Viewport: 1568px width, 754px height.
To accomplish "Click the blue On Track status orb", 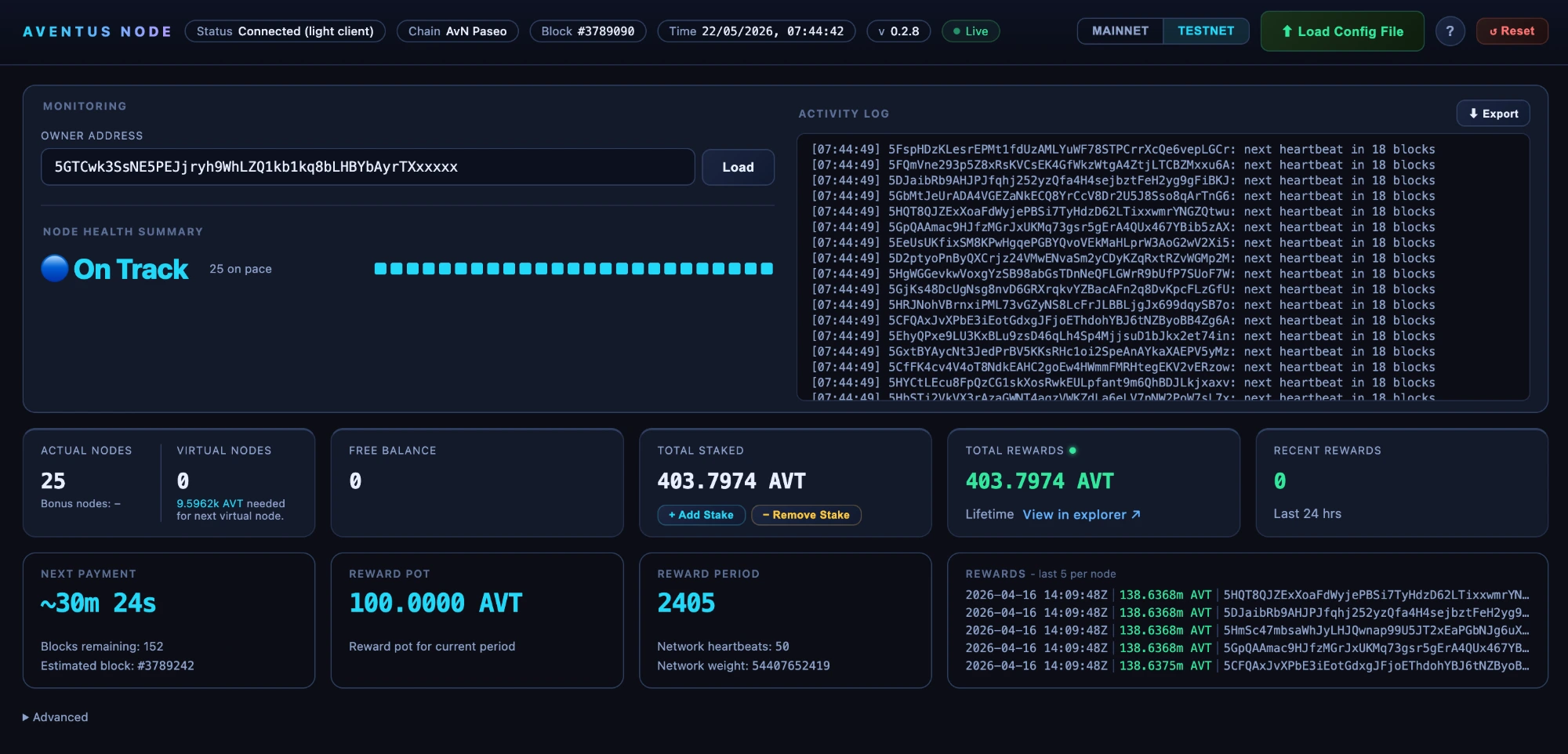I will (55, 269).
